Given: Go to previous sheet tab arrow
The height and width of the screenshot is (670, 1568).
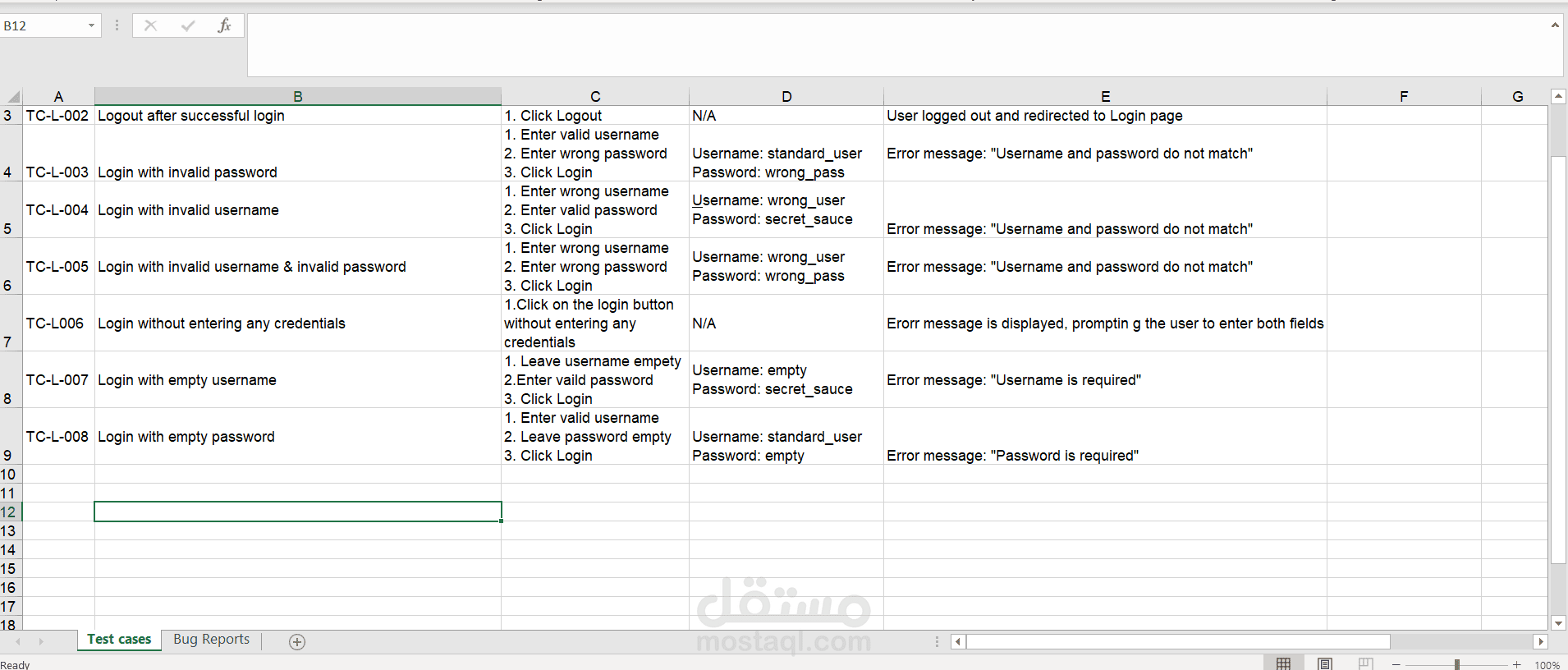Looking at the screenshot, I should (18, 641).
